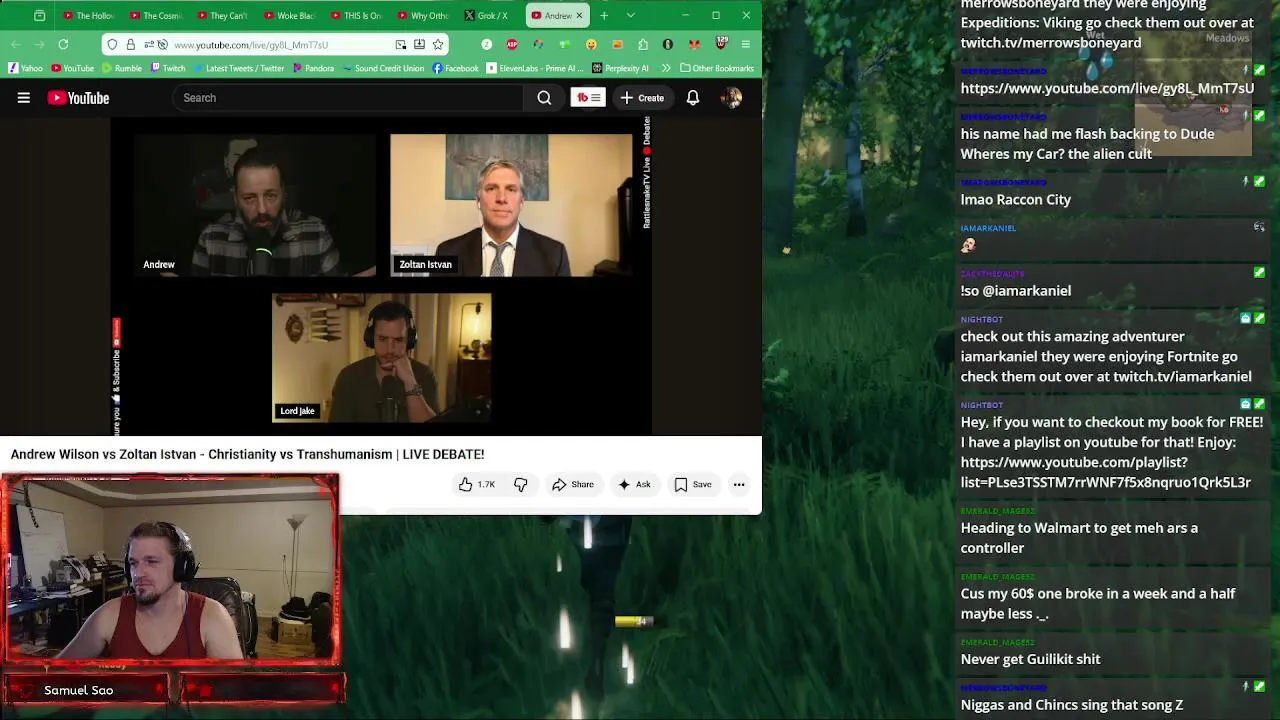1280x720 pixels.
Task: Save the video to a playlist
Action: [692, 484]
